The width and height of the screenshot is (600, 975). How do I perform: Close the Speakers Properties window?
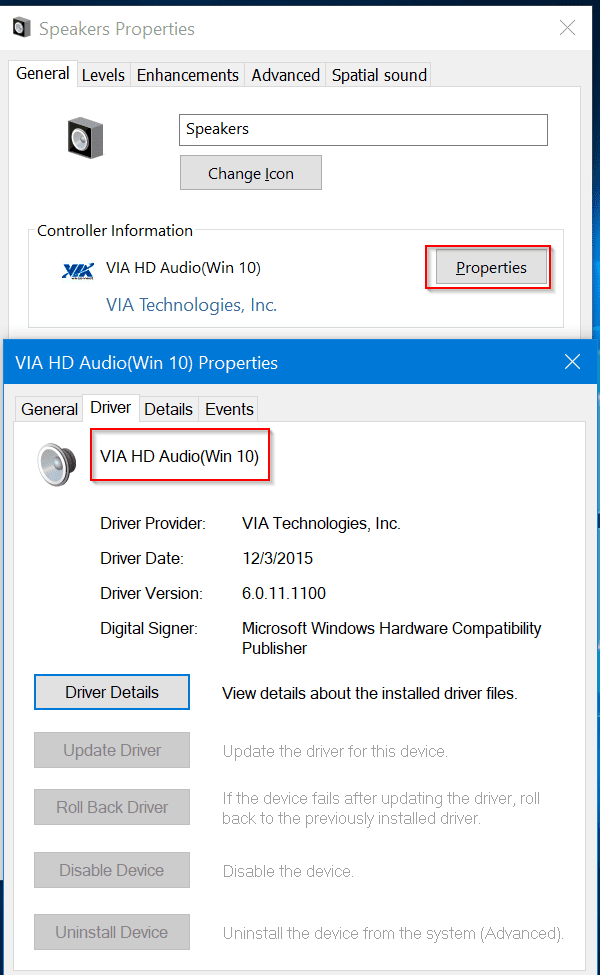(567, 28)
